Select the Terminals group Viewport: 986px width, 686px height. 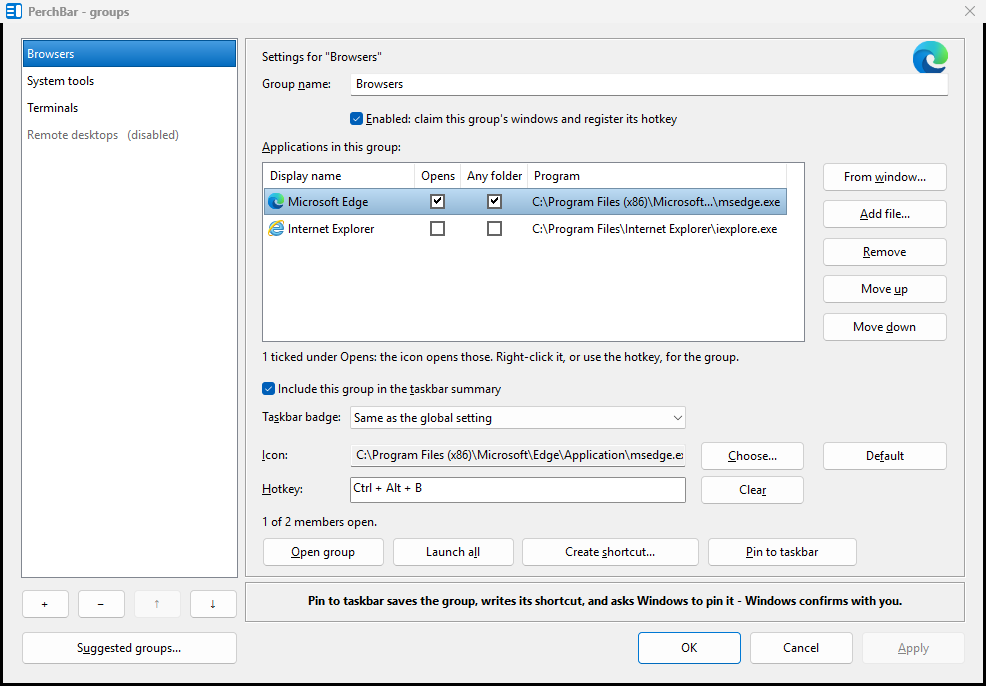130,108
